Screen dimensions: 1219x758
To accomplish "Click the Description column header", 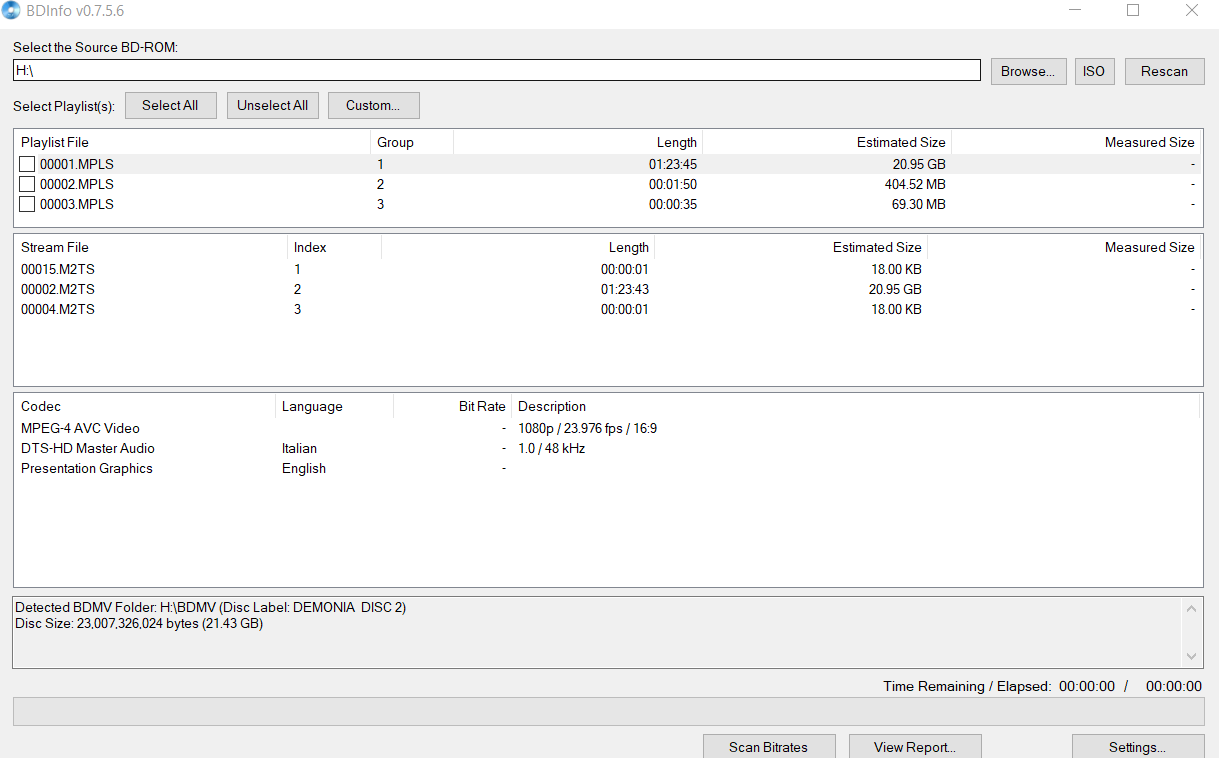I will coord(855,406).
